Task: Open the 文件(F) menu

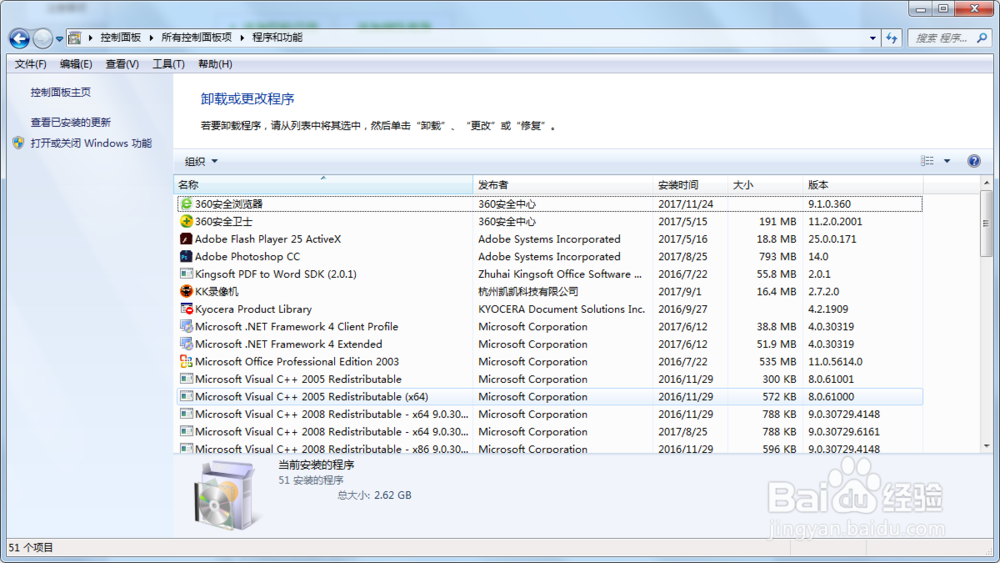Action: (x=30, y=64)
